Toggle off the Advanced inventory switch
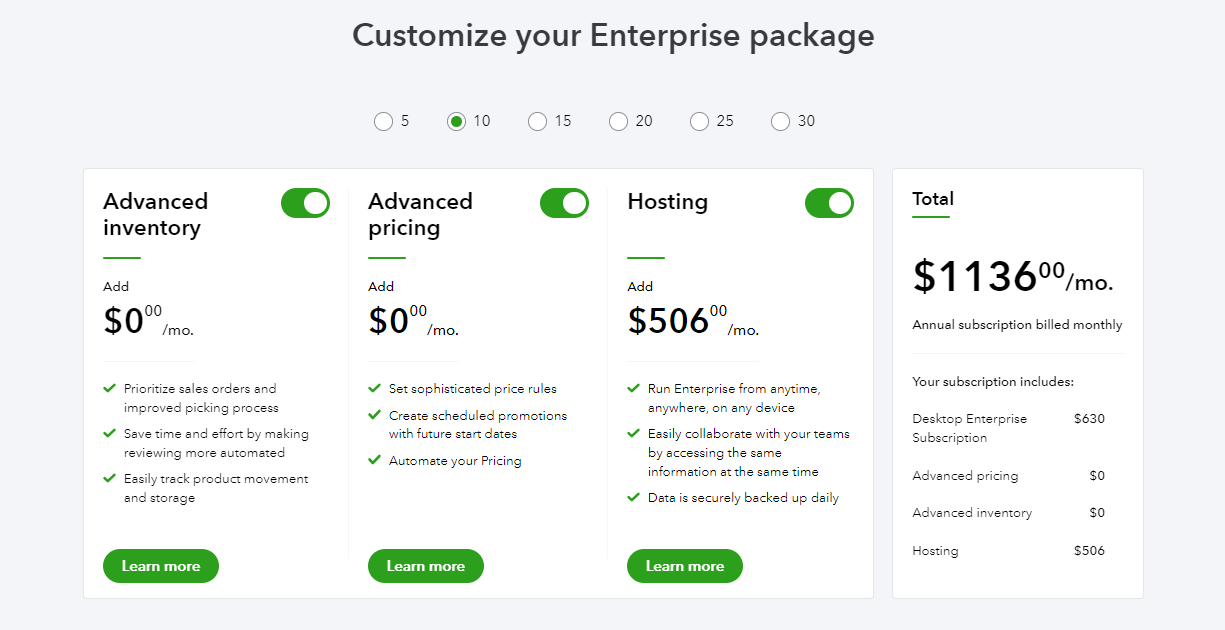This screenshot has width=1225, height=630. click(305, 202)
